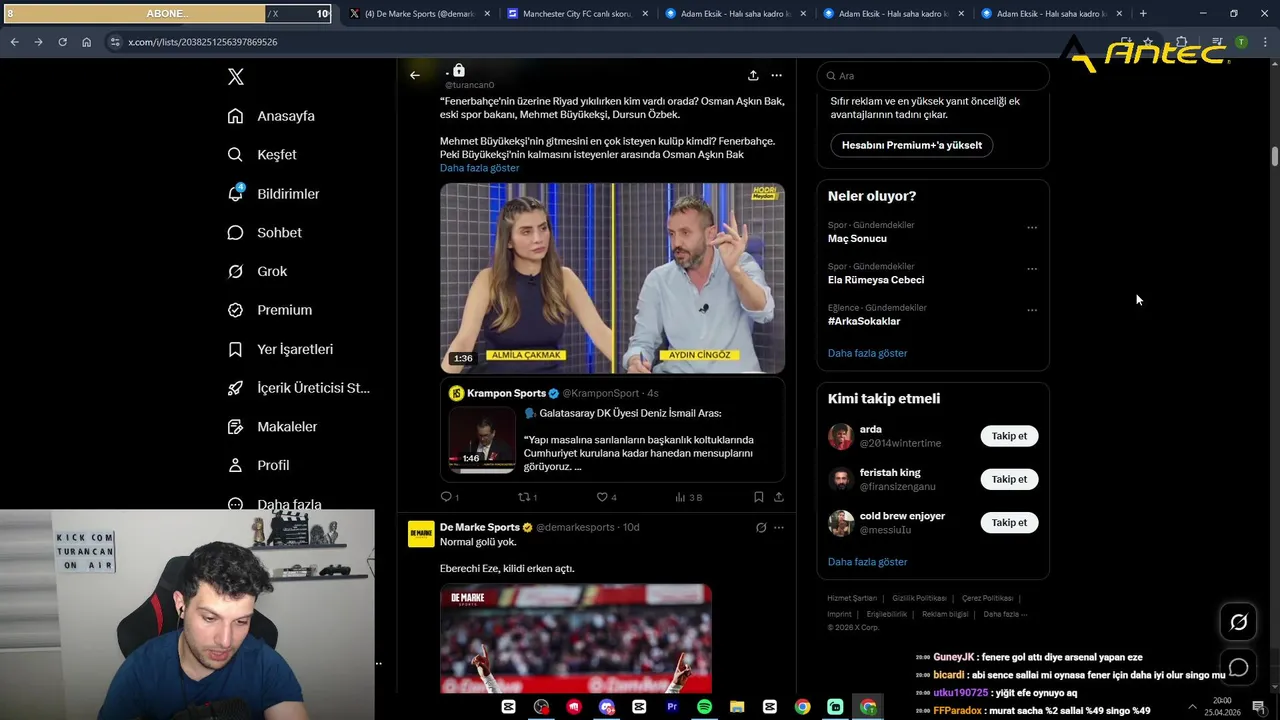Open Bildirimler notifications
The width and height of the screenshot is (1280, 720).
click(273, 194)
